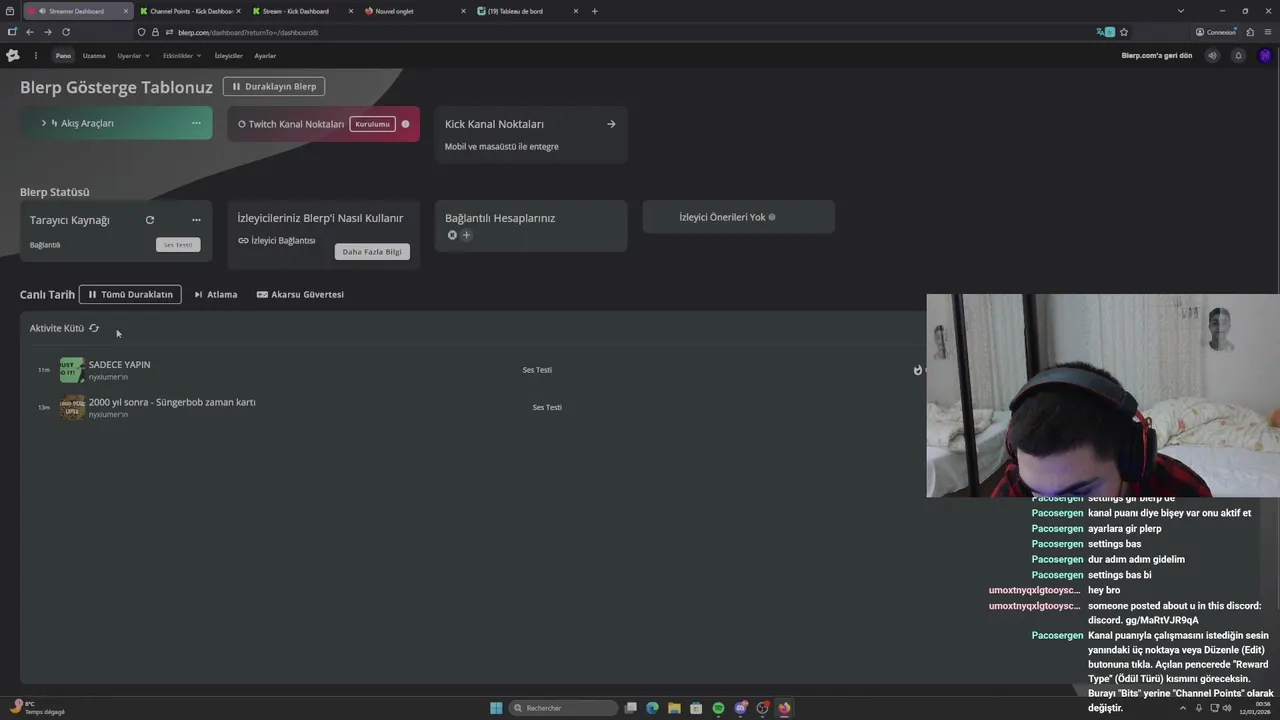Open File Explorer from the taskbar
1280x720 pixels.
[x=674, y=708]
